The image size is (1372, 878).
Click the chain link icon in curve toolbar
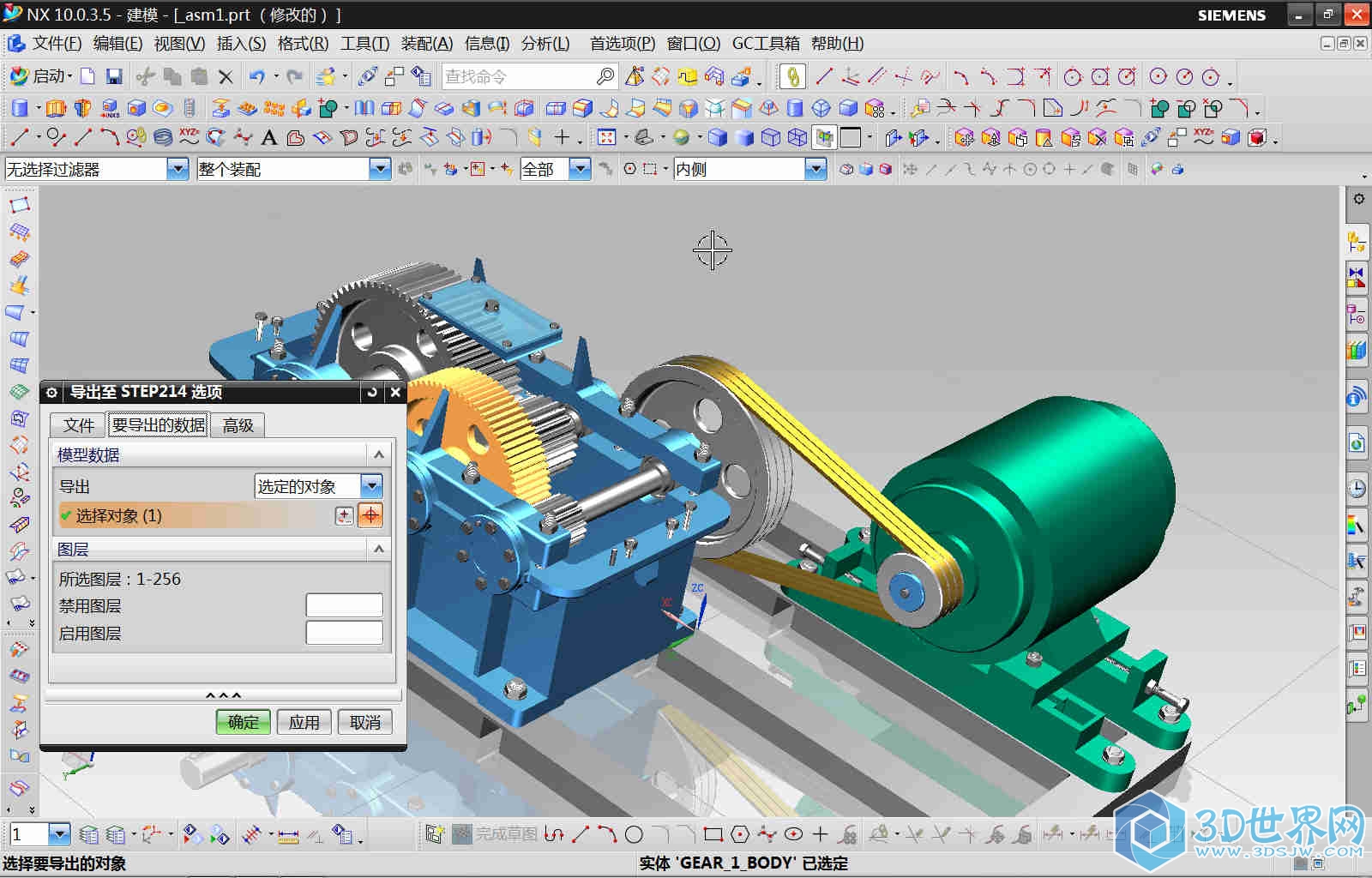point(793,76)
